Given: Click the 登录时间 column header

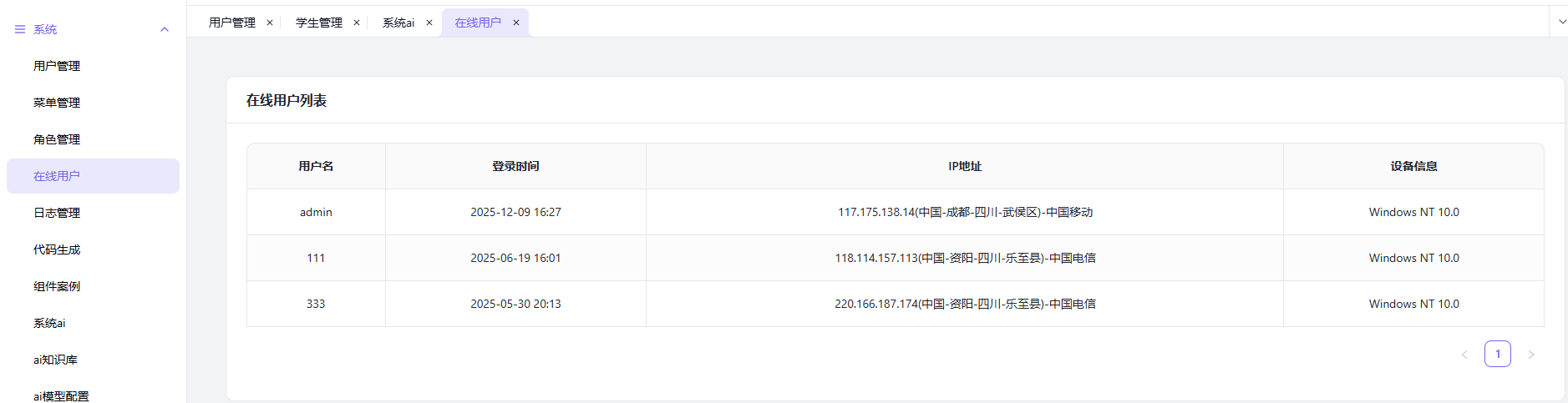Looking at the screenshot, I should (515, 166).
